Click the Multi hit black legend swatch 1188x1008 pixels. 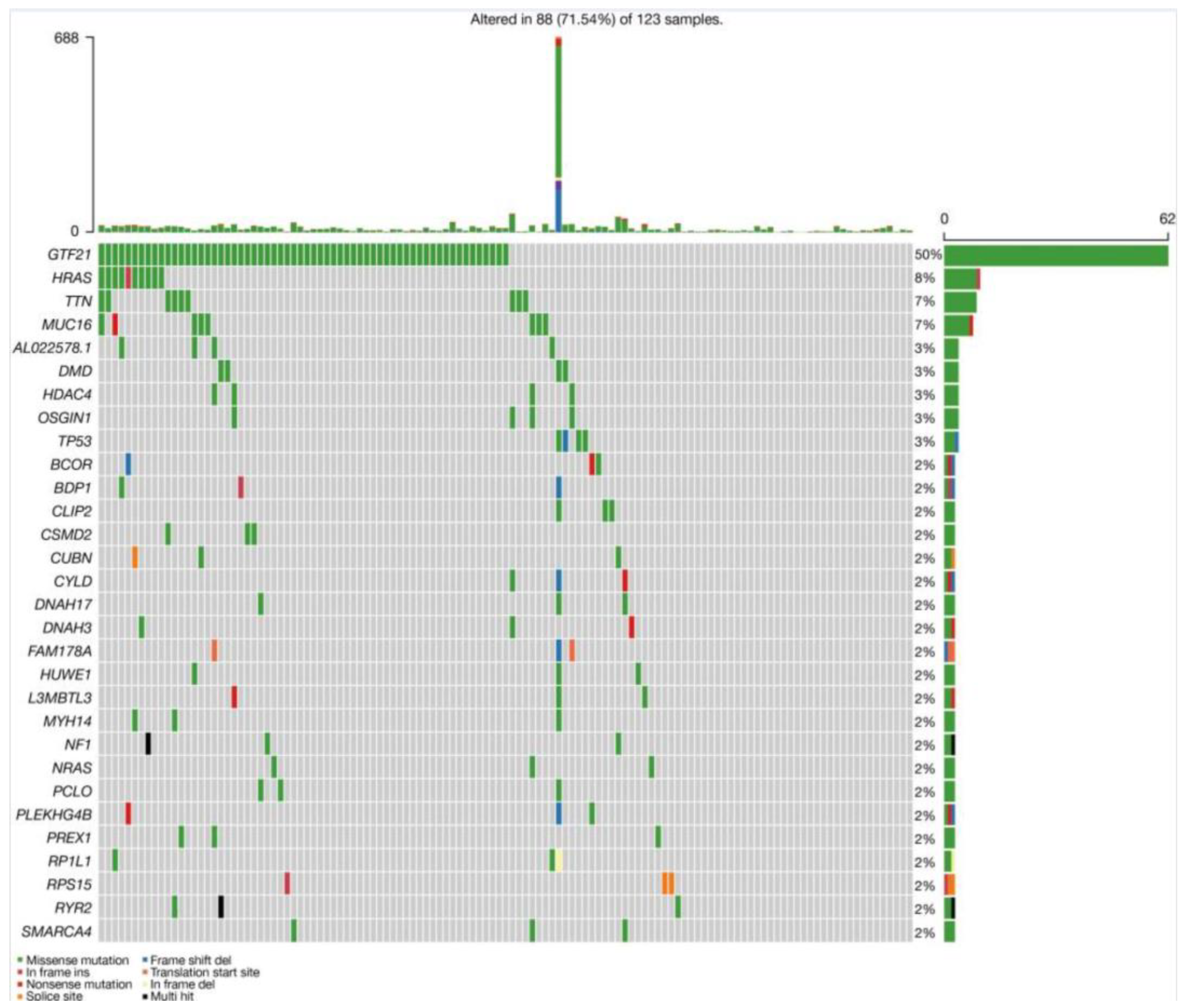(x=145, y=997)
